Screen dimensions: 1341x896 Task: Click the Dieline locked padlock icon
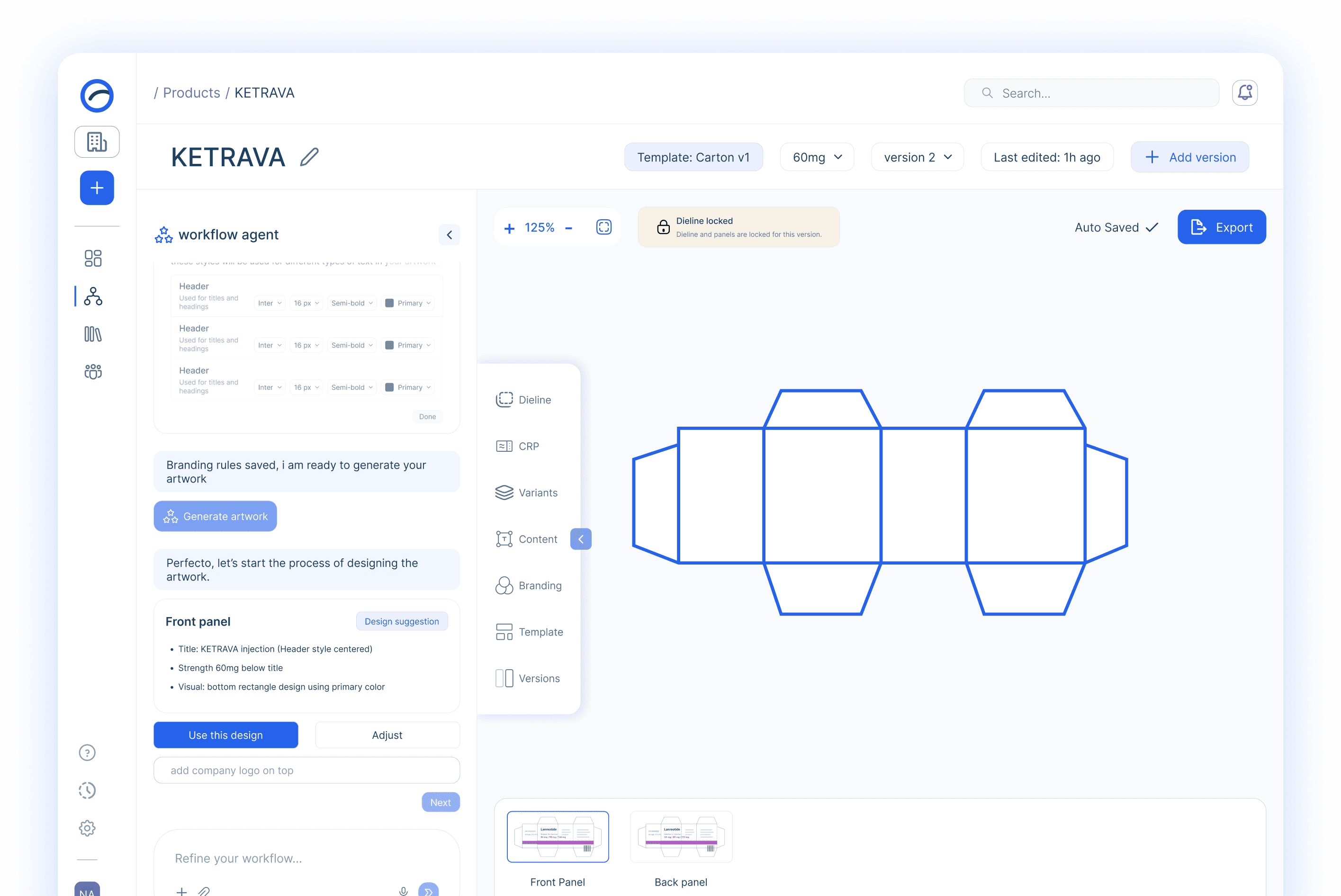click(x=663, y=227)
